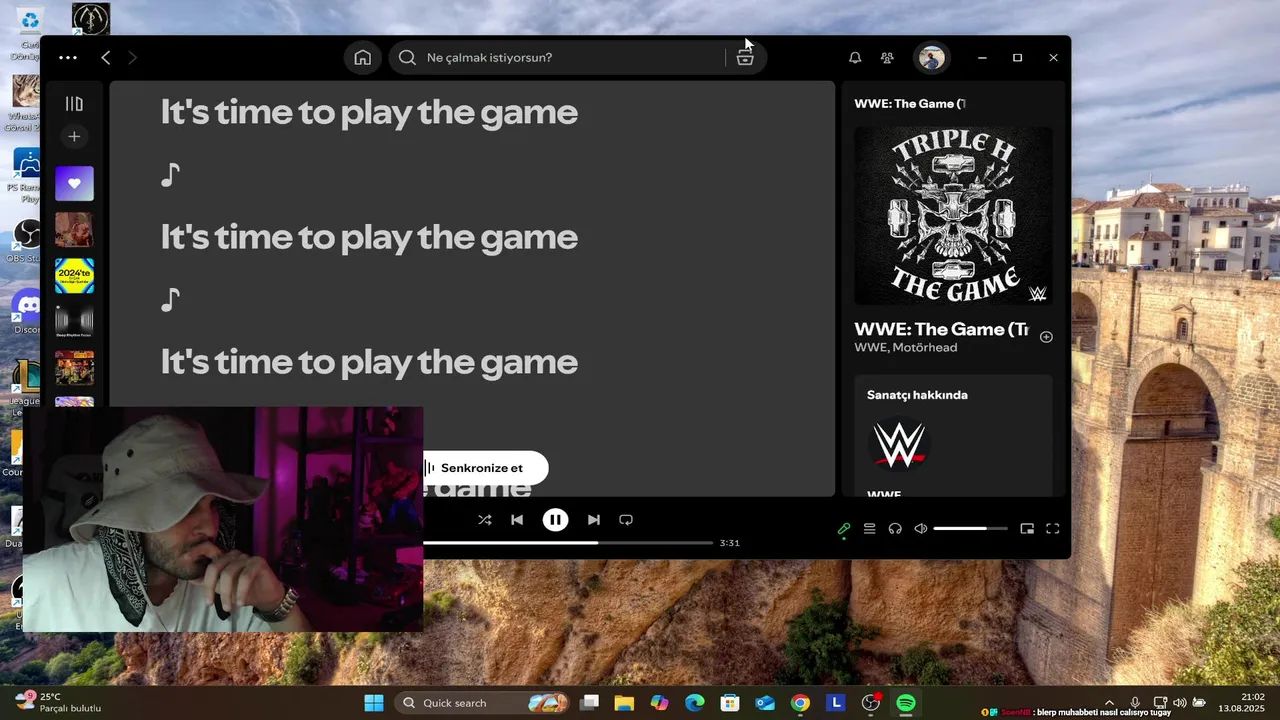
Task: Jump to first lyric line 'It's time to play the game'
Action: pos(369,112)
